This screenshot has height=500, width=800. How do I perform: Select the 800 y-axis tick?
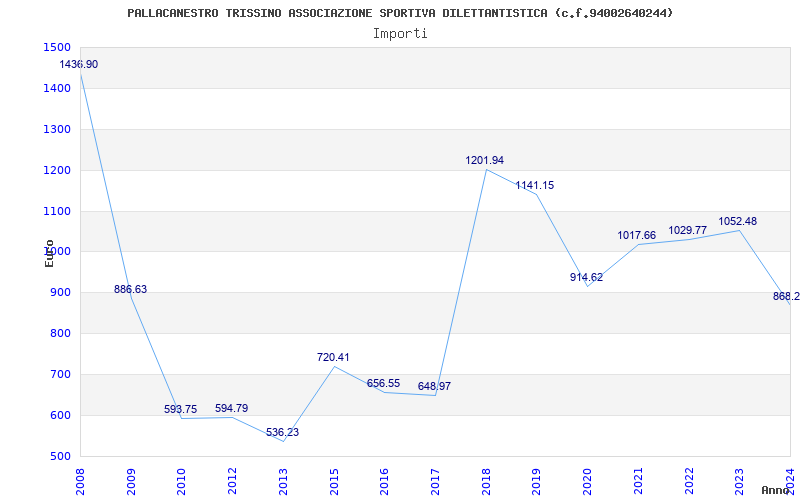click(61, 333)
